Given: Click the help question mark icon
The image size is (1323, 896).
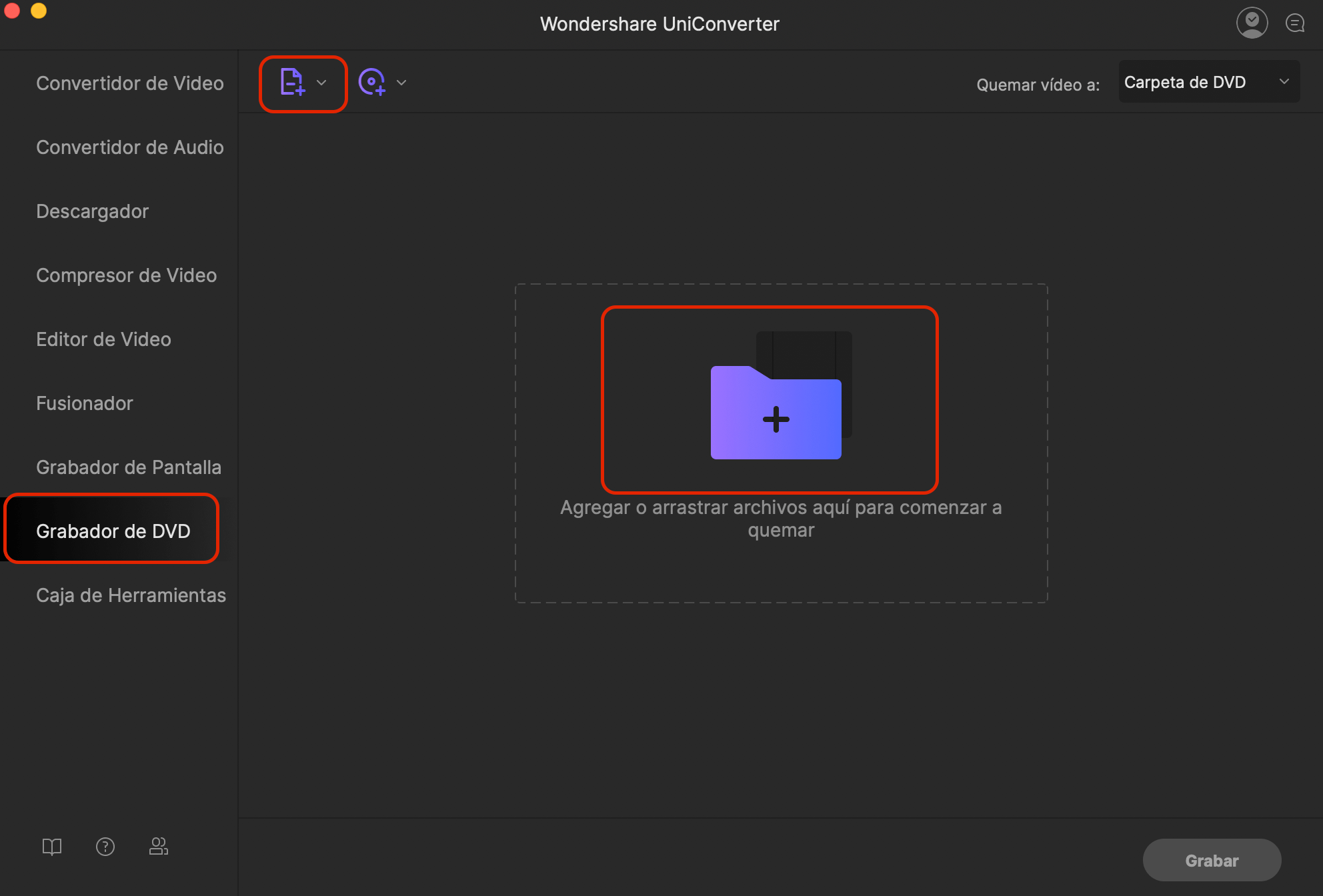Looking at the screenshot, I should [105, 847].
